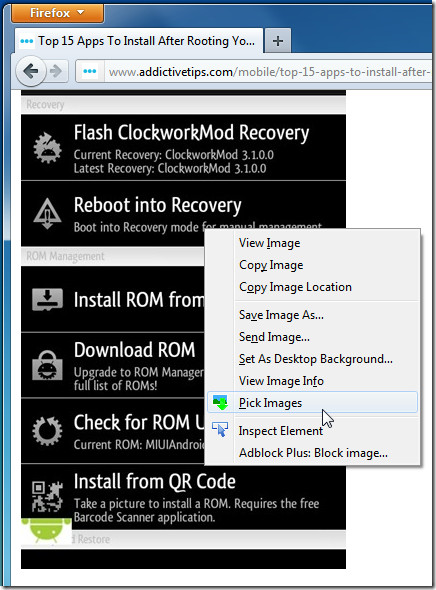Select Save Image As...
Image resolution: width=436 pixels, height=590 pixels.
[x=281, y=315]
